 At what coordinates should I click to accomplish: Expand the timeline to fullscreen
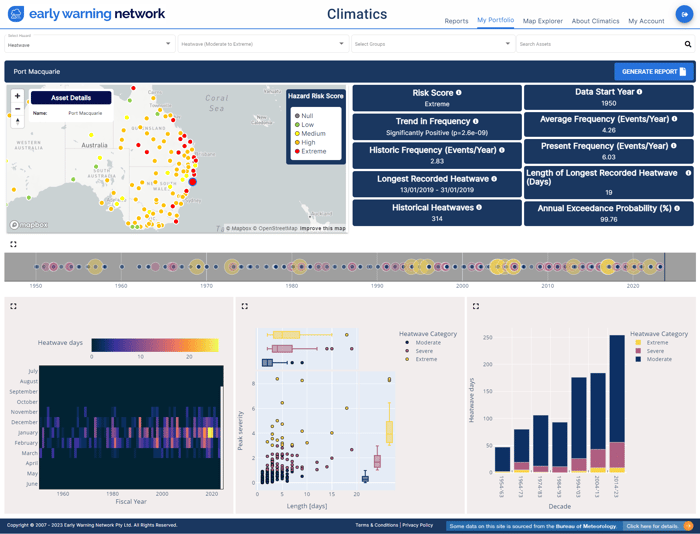[x=13, y=244]
